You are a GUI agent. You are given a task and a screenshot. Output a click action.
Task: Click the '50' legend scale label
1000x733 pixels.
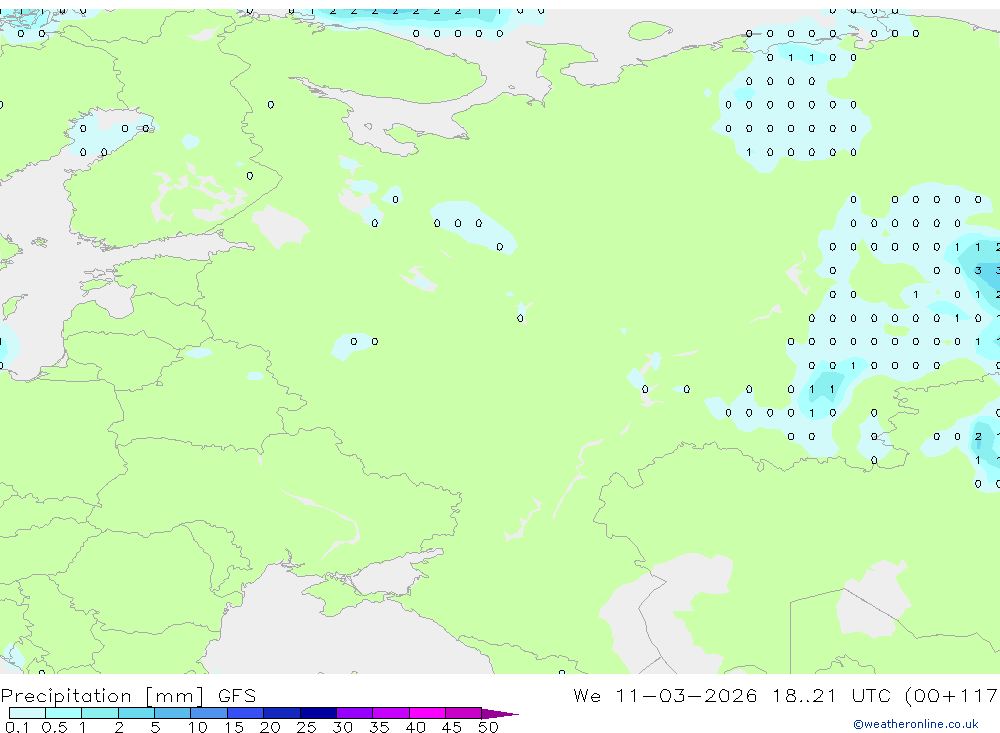coord(489,727)
